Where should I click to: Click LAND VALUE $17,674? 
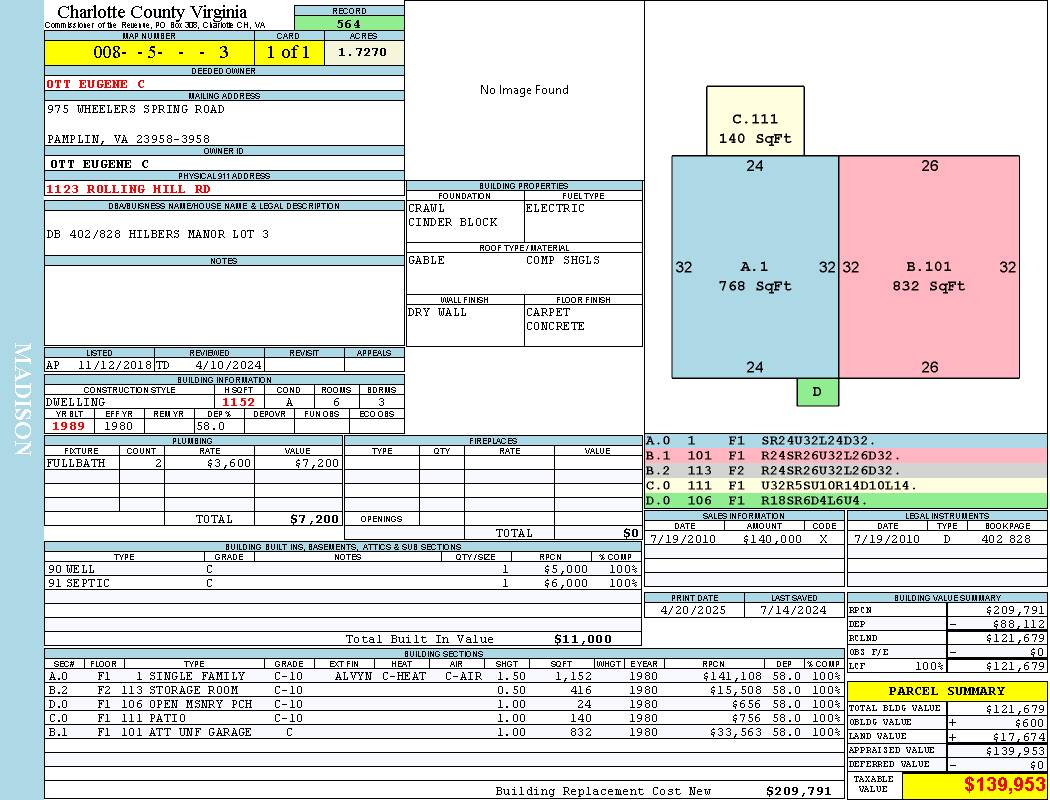(x=1019, y=737)
